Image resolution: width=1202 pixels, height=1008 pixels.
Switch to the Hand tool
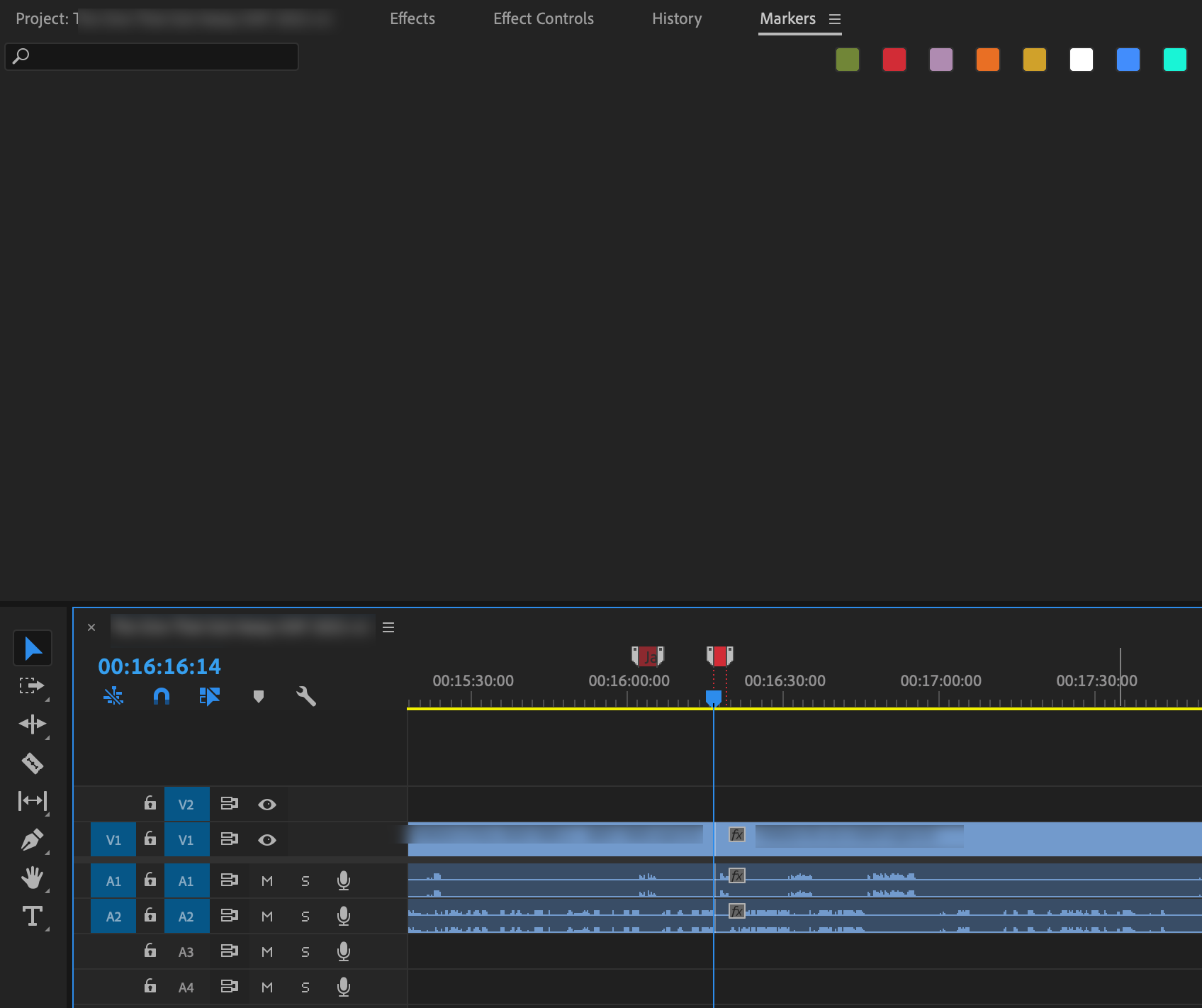[33, 880]
